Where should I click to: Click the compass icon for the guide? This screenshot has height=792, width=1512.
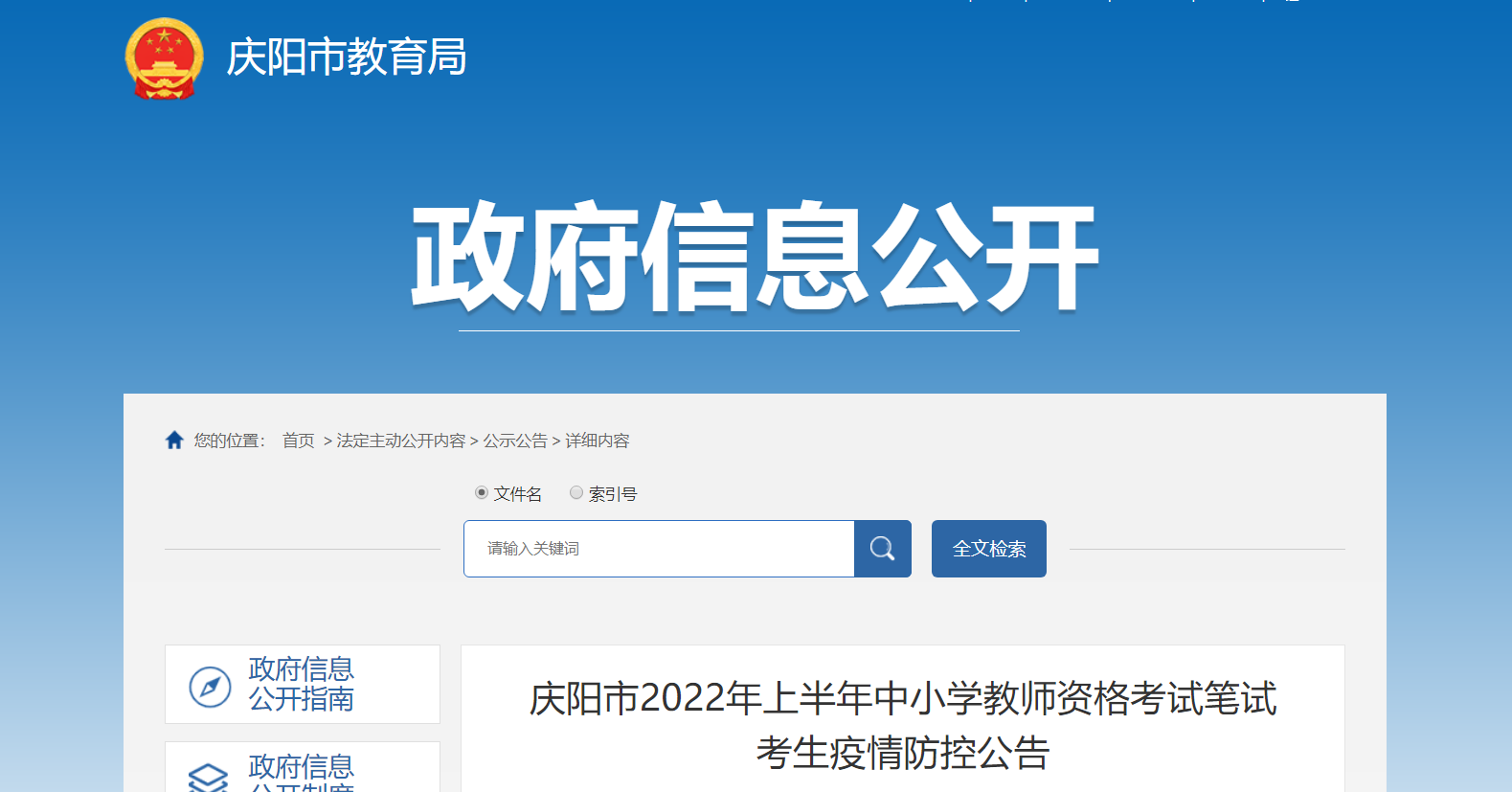[210, 687]
